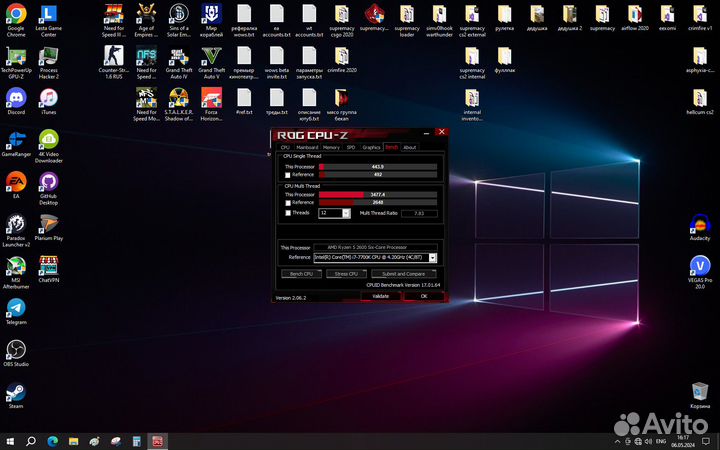The width and height of the screenshot is (720, 450).
Task: Open taskbar Search magnifier
Action: tap(31, 442)
